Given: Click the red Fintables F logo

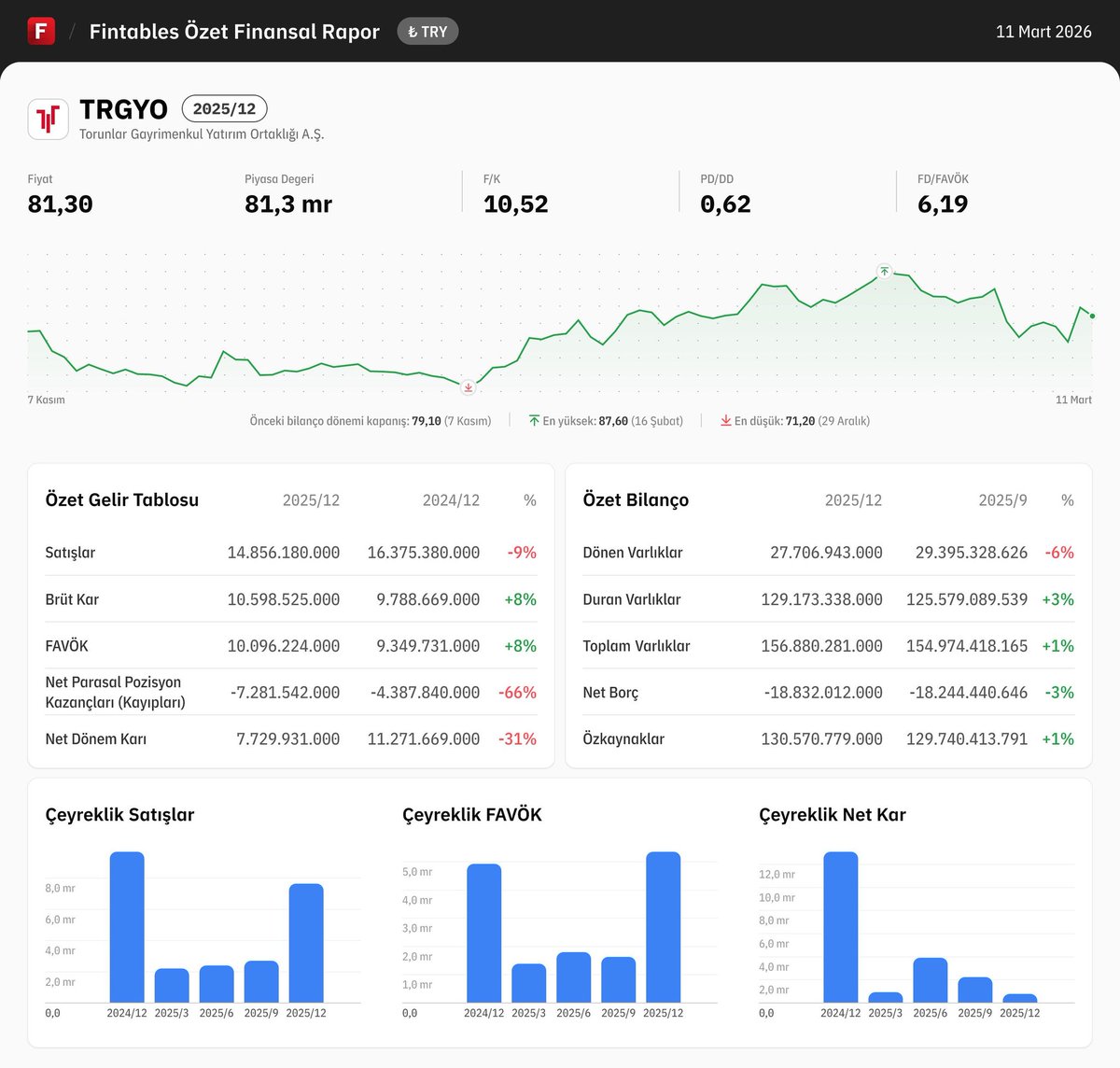Looking at the screenshot, I should point(41,31).
